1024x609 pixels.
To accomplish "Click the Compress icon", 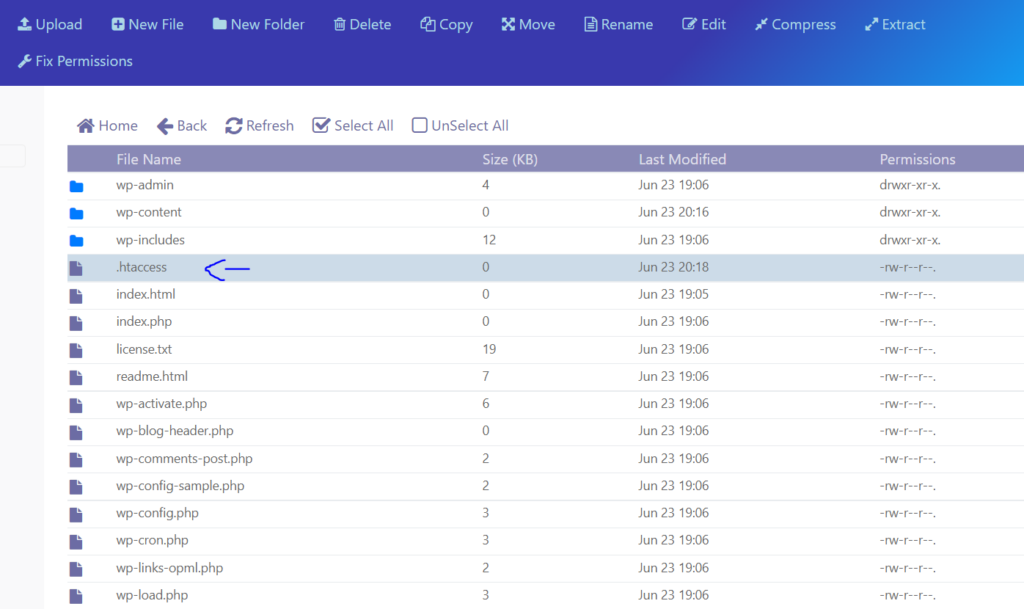I will tap(761, 24).
